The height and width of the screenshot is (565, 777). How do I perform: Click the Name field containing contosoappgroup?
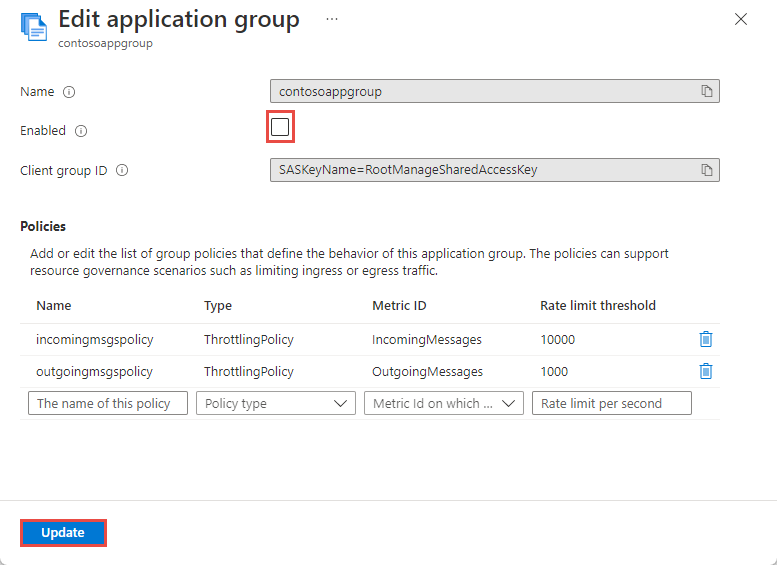[495, 91]
